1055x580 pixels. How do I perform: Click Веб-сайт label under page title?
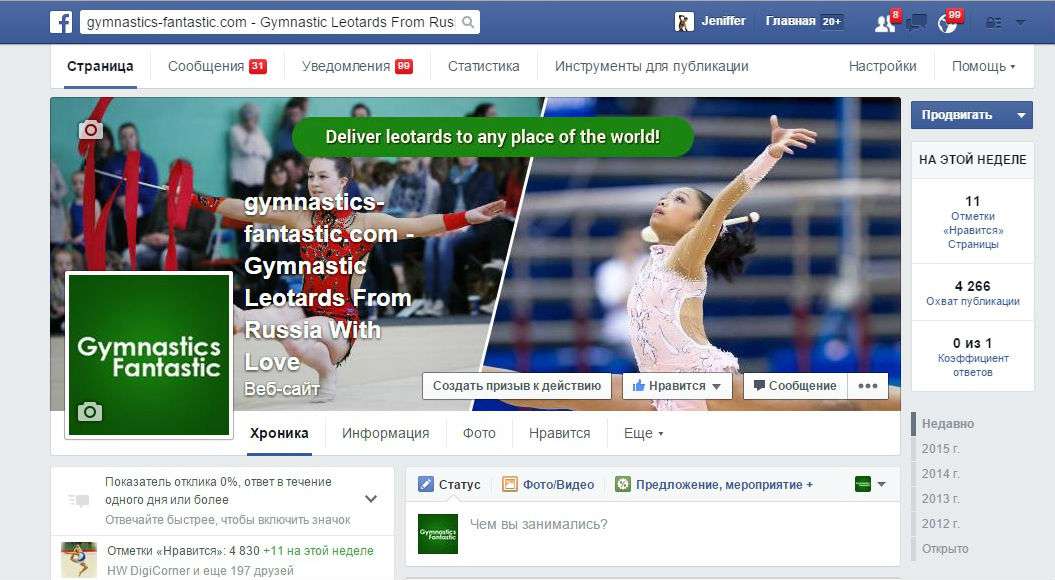pyautogui.click(x=282, y=389)
